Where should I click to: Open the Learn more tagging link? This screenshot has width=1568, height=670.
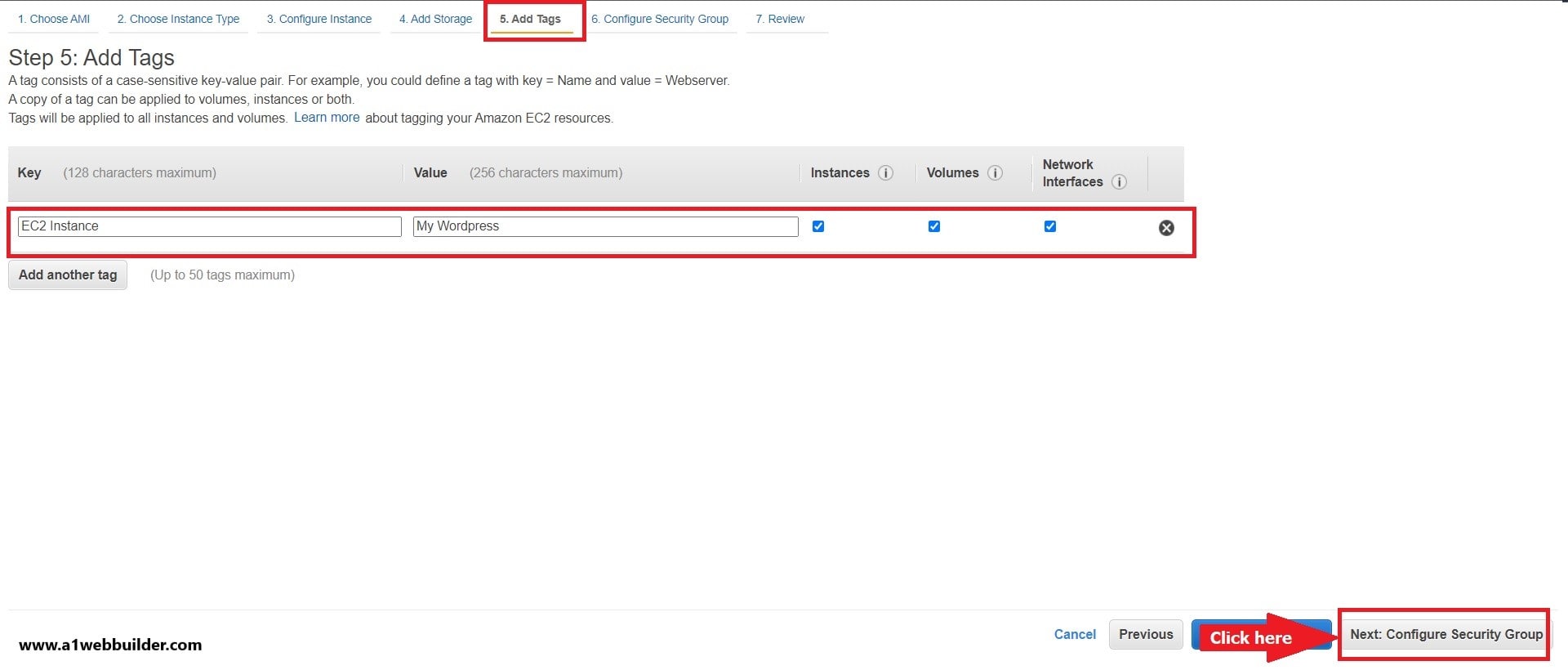coord(327,118)
